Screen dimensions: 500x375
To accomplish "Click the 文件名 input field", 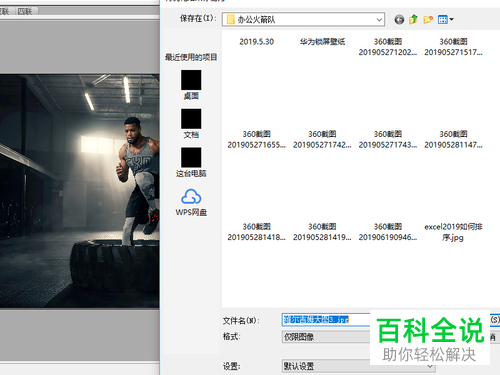I will pos(326,320).
